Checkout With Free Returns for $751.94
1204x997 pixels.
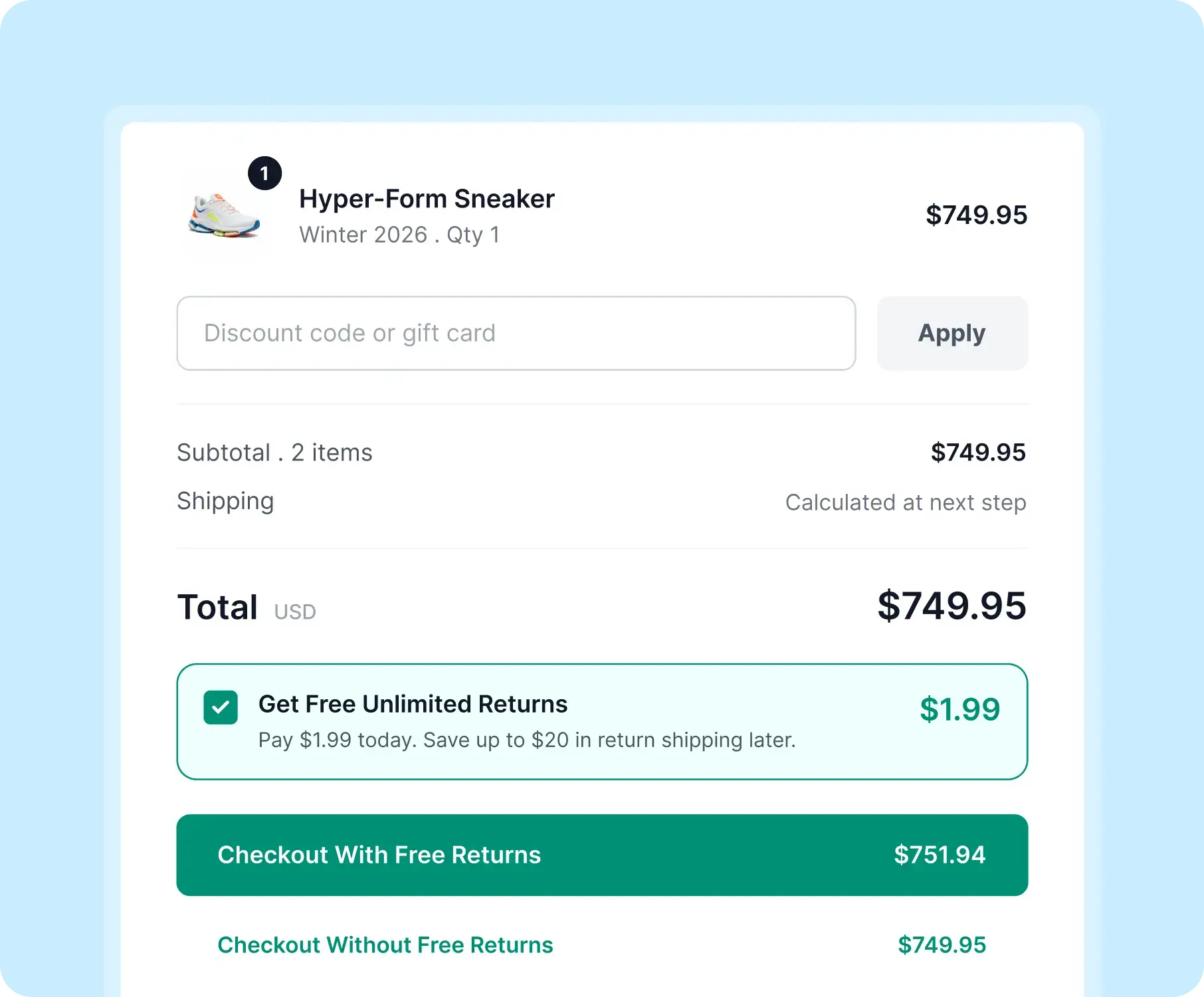tap(602, 855)
